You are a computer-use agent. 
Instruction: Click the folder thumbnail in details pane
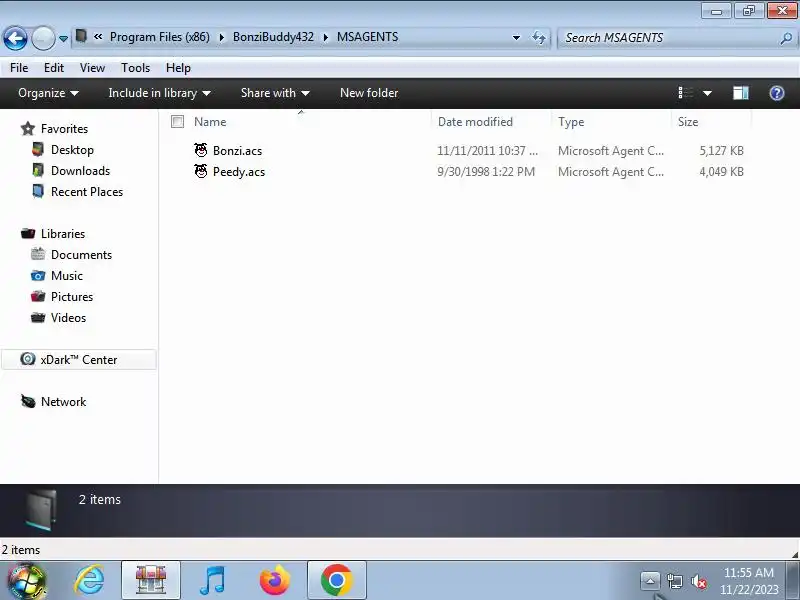41,510
